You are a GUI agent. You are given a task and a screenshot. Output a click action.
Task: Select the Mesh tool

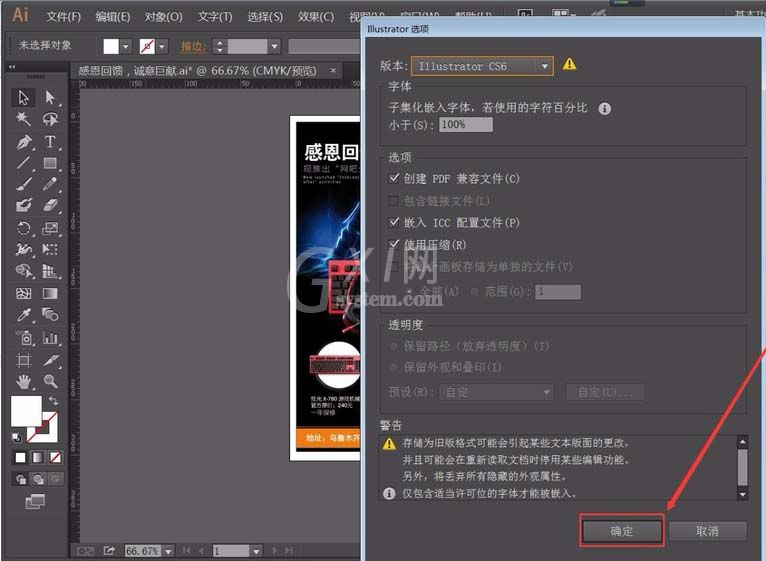[23, 293]
